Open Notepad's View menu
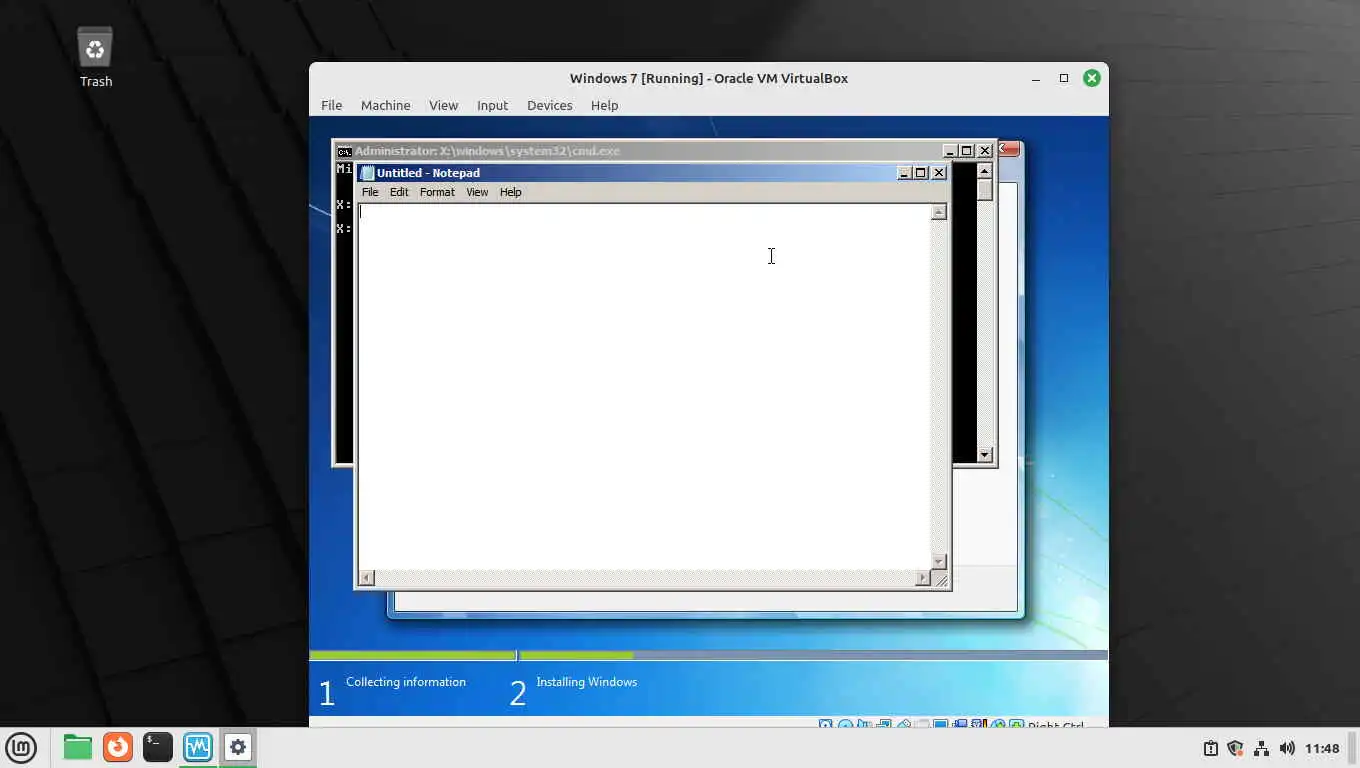1360x768 pixels. click(477, 192)
